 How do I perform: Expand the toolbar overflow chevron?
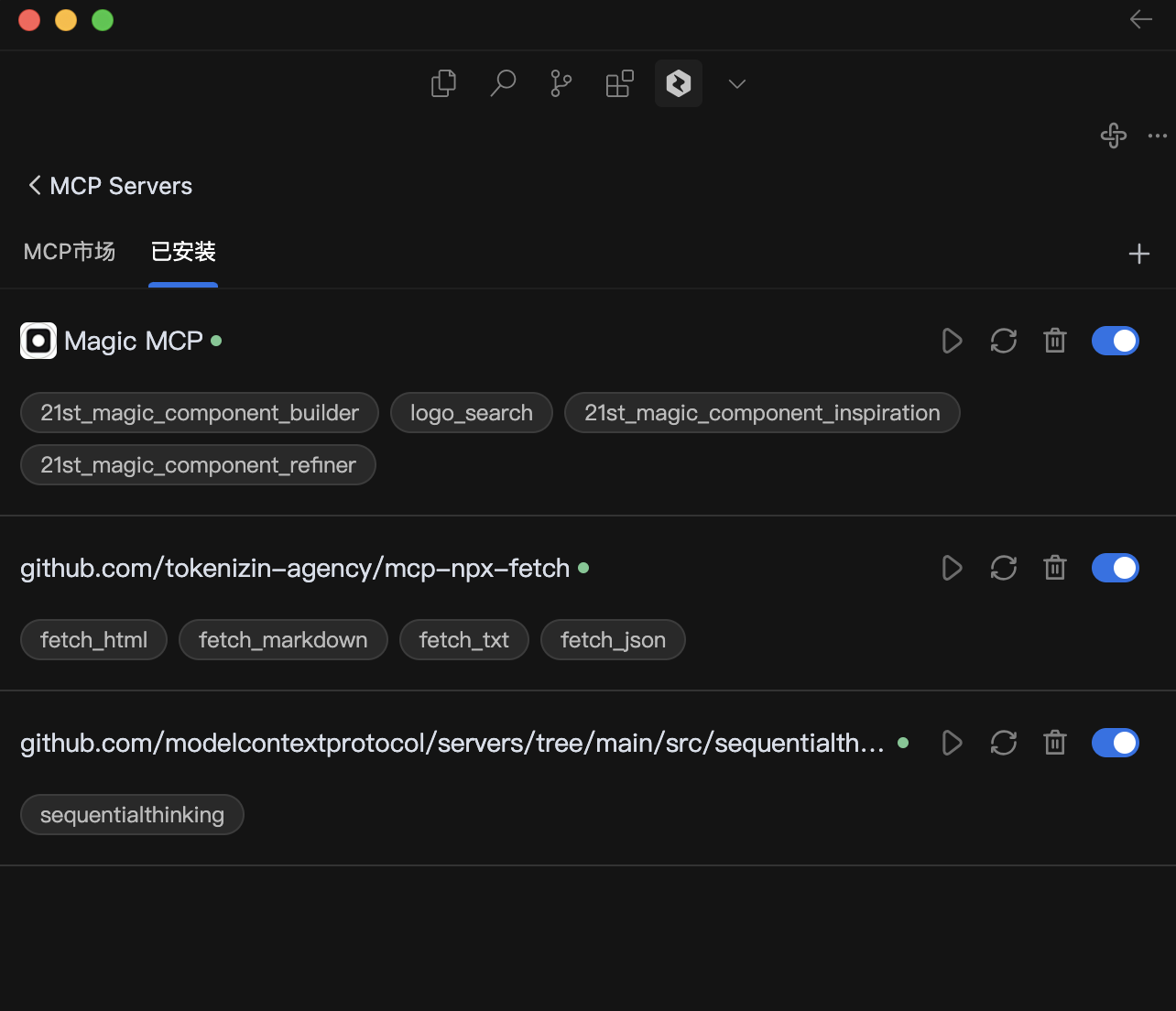pos(737,84)
